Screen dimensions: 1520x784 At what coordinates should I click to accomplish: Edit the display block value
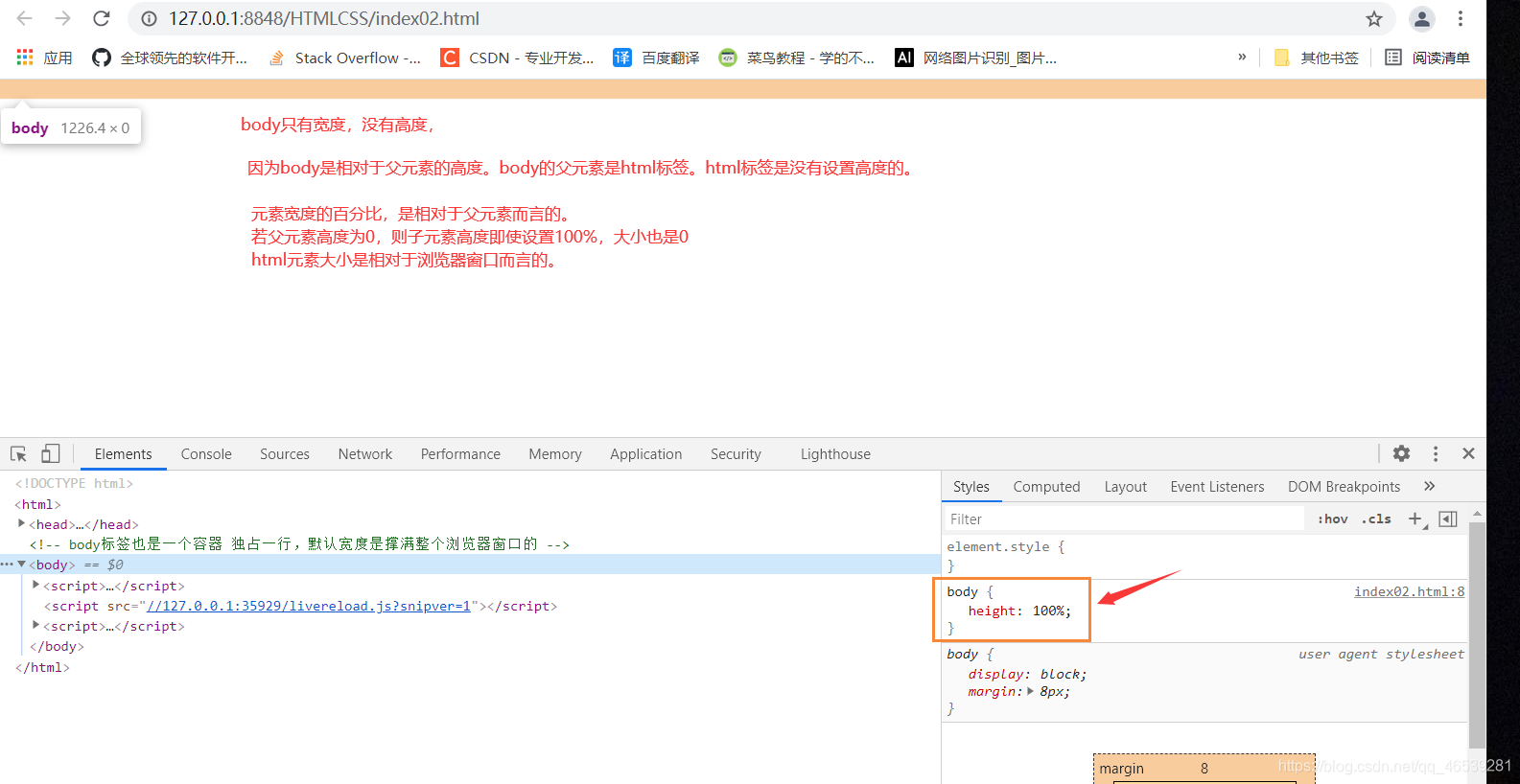point(1063,674)
